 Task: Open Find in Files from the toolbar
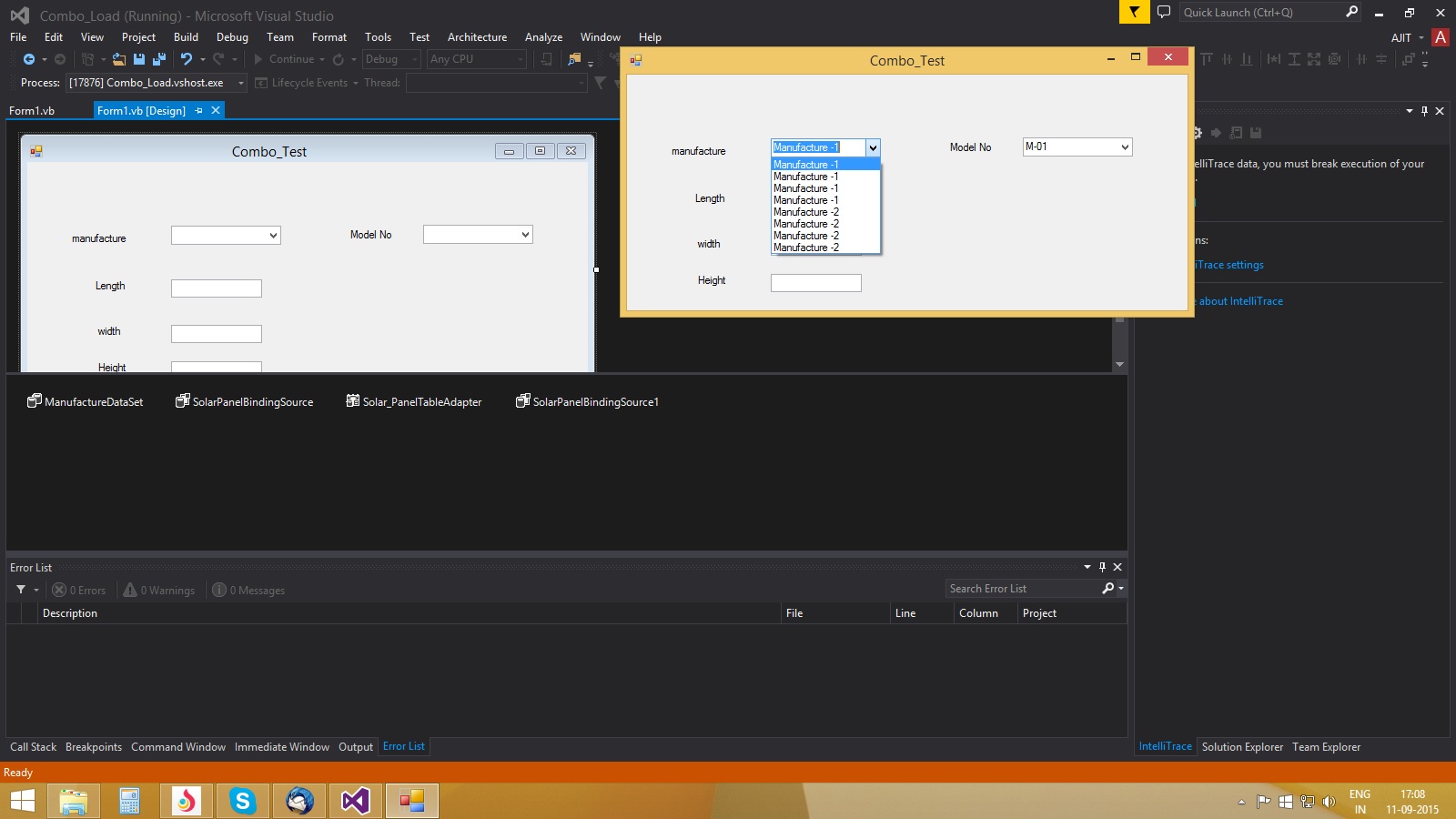(574, 59)
